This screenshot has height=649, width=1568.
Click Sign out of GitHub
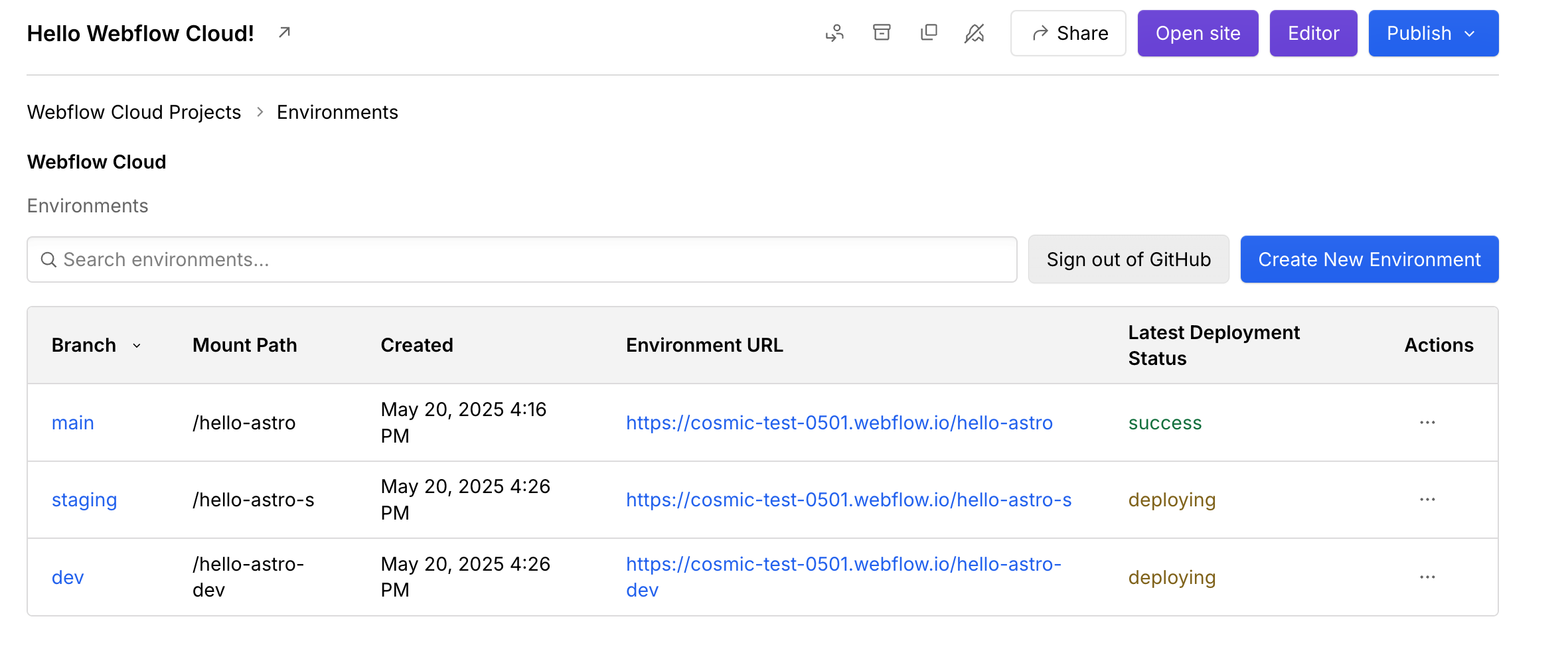click(1129, 259)
